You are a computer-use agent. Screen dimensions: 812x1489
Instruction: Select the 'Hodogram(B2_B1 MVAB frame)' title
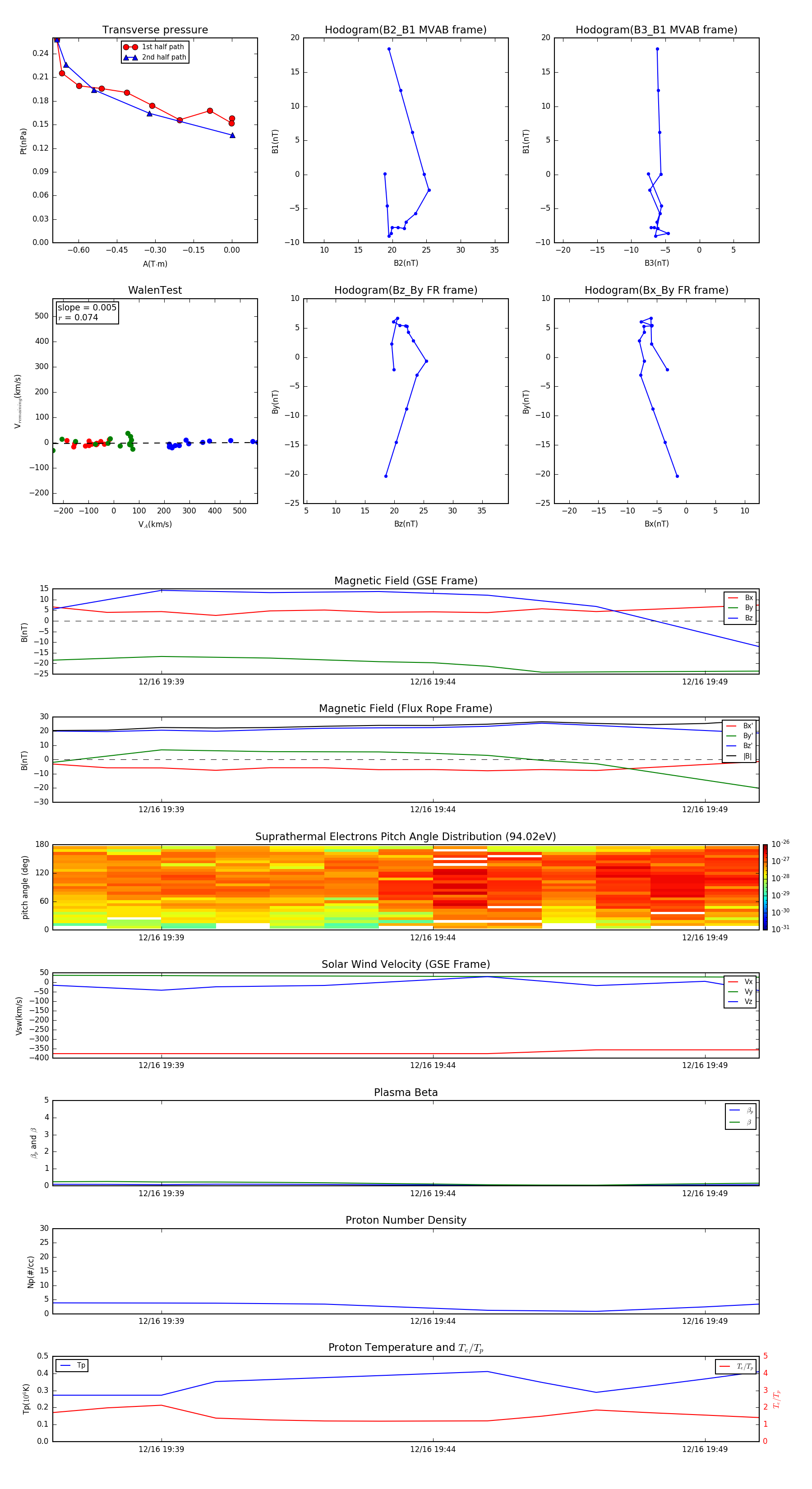tap(406, 30)
